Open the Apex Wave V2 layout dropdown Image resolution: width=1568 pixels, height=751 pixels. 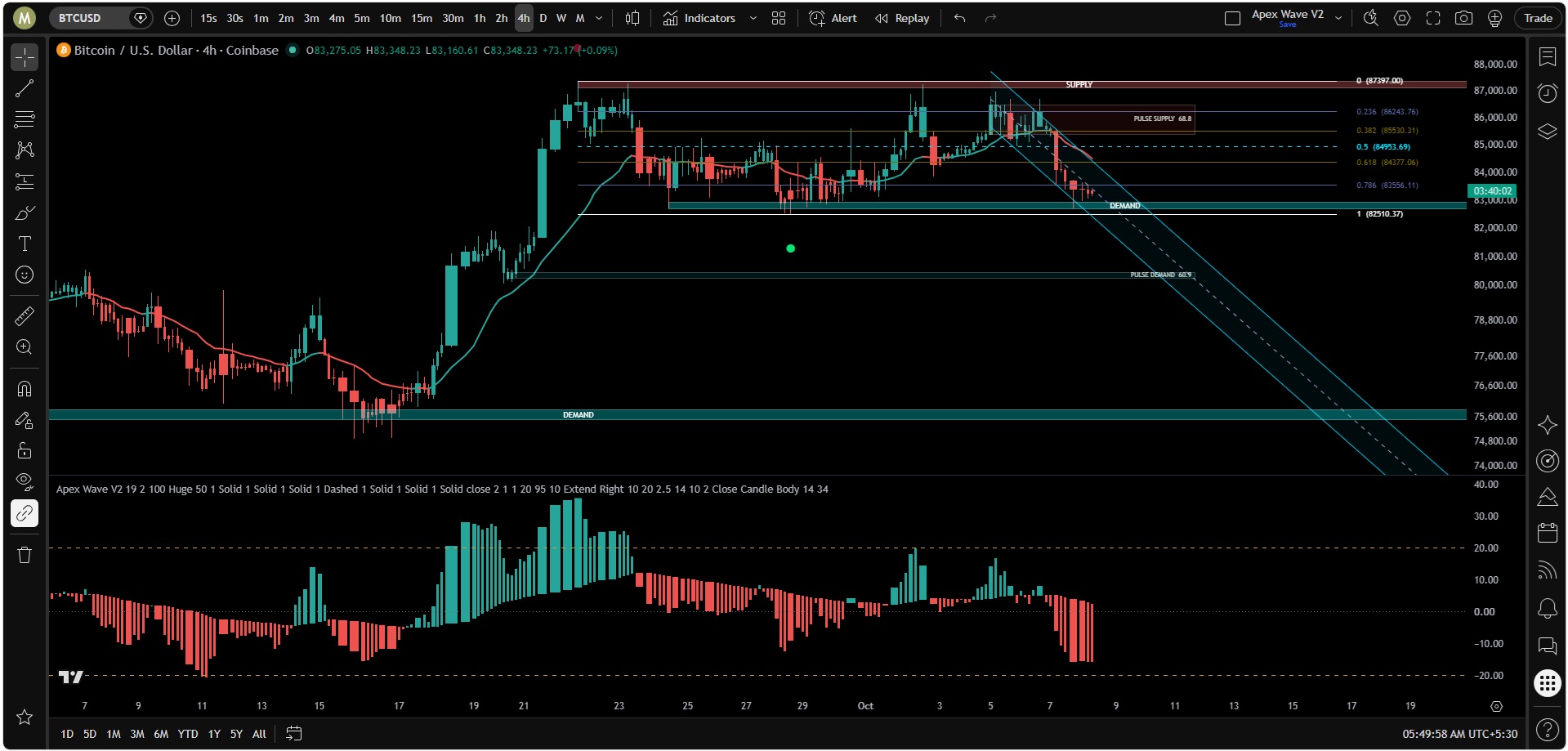(x=1338, y=18)
